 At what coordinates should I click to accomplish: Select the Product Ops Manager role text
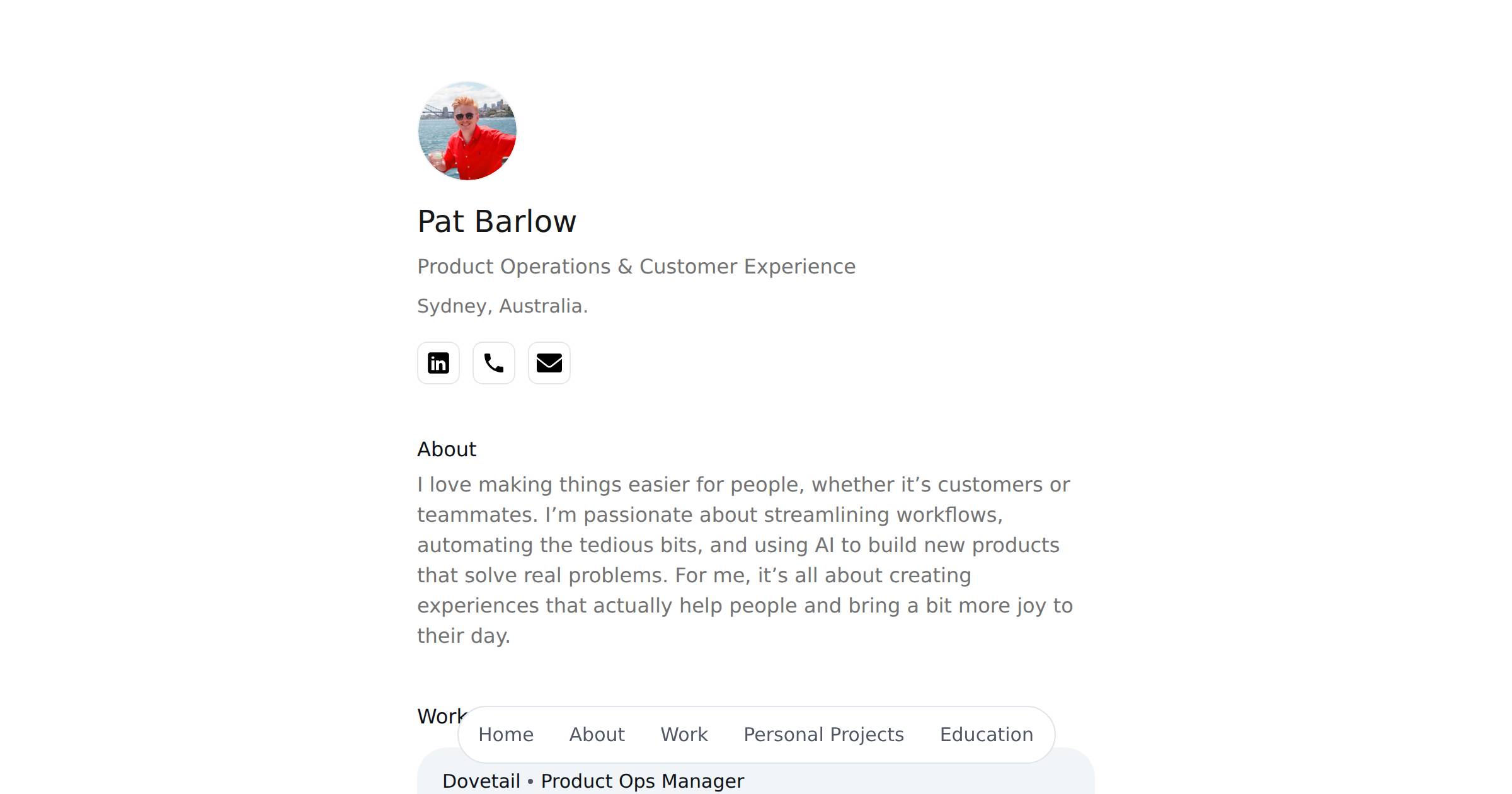tap(643, 781)
